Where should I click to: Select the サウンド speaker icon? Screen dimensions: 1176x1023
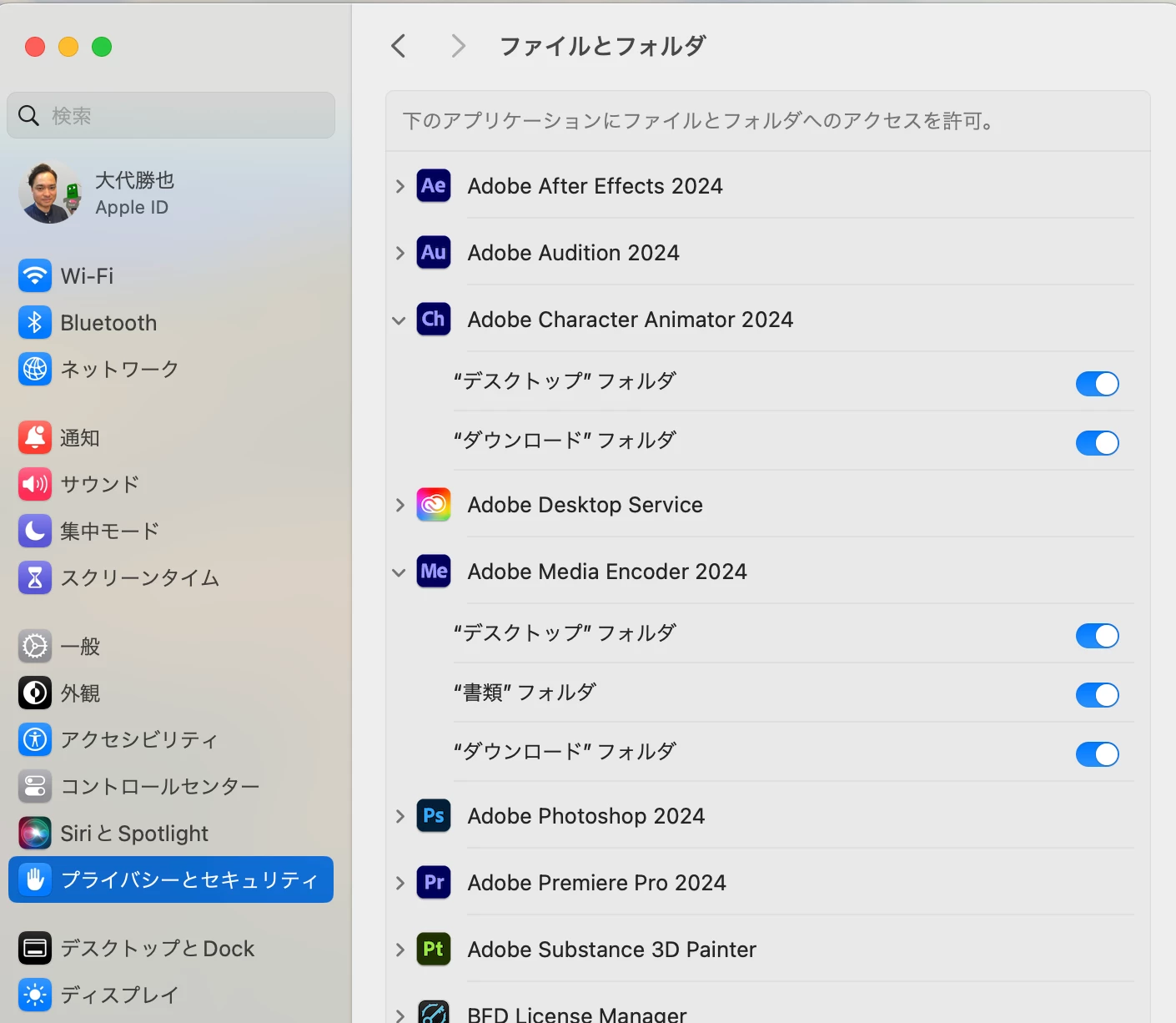[35, 484]
